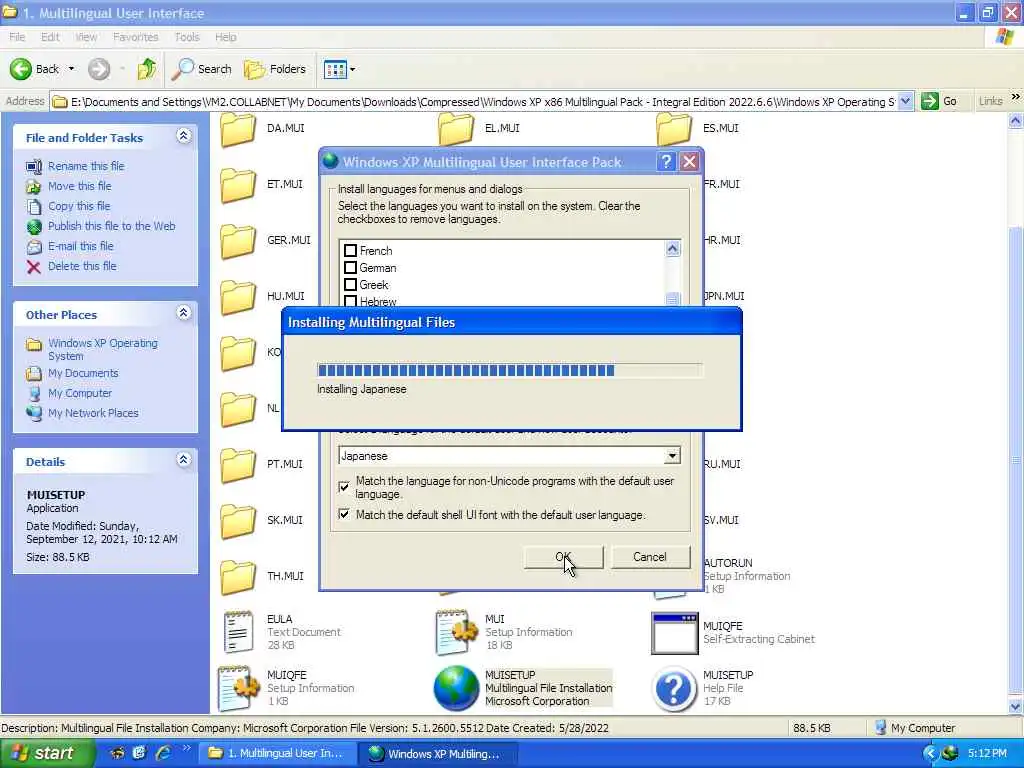Open My Documents in Other Places
Viewport: 1024px width, 768px height.
[83, 373]
